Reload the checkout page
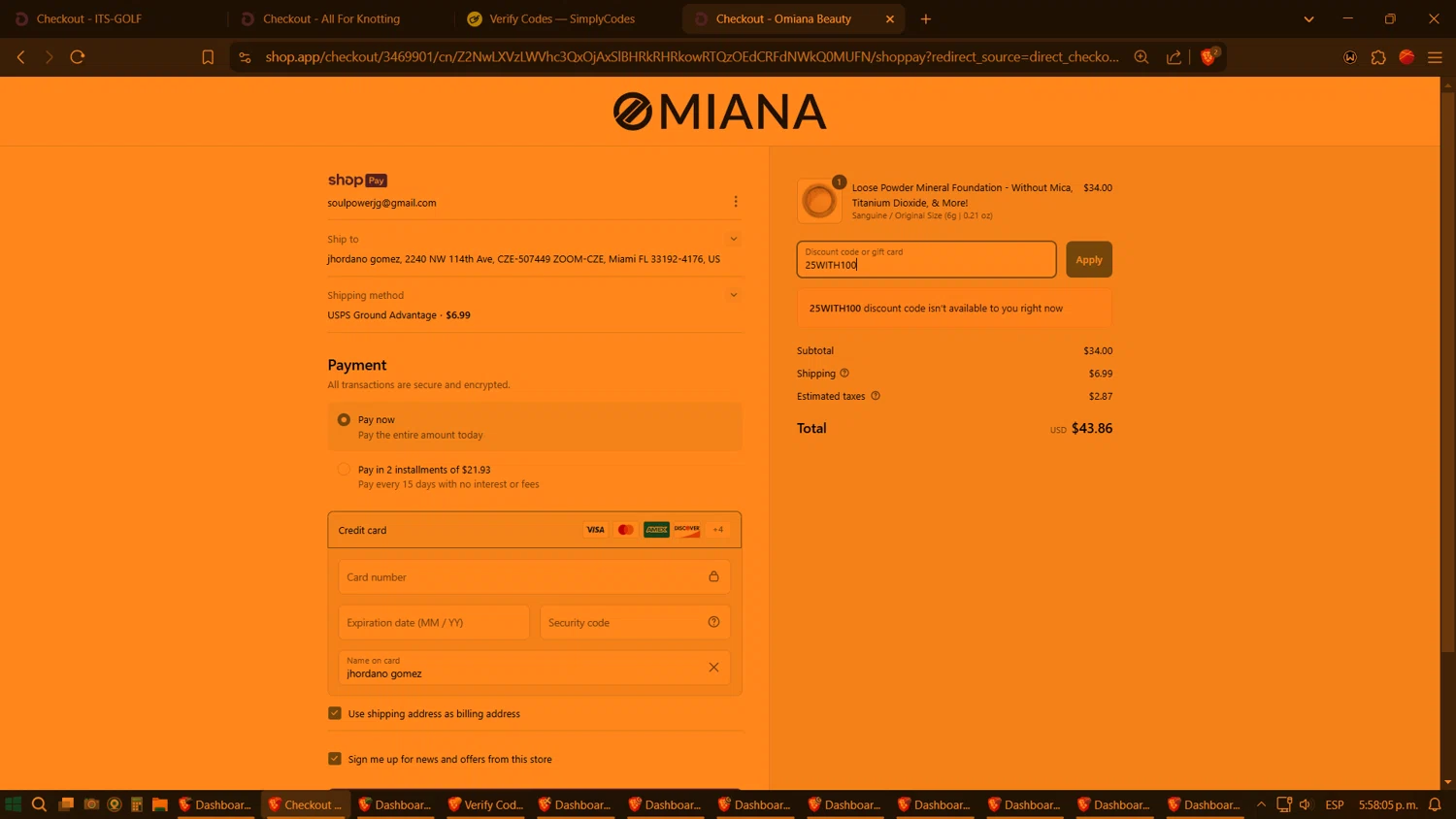 [x=78, y=57]
